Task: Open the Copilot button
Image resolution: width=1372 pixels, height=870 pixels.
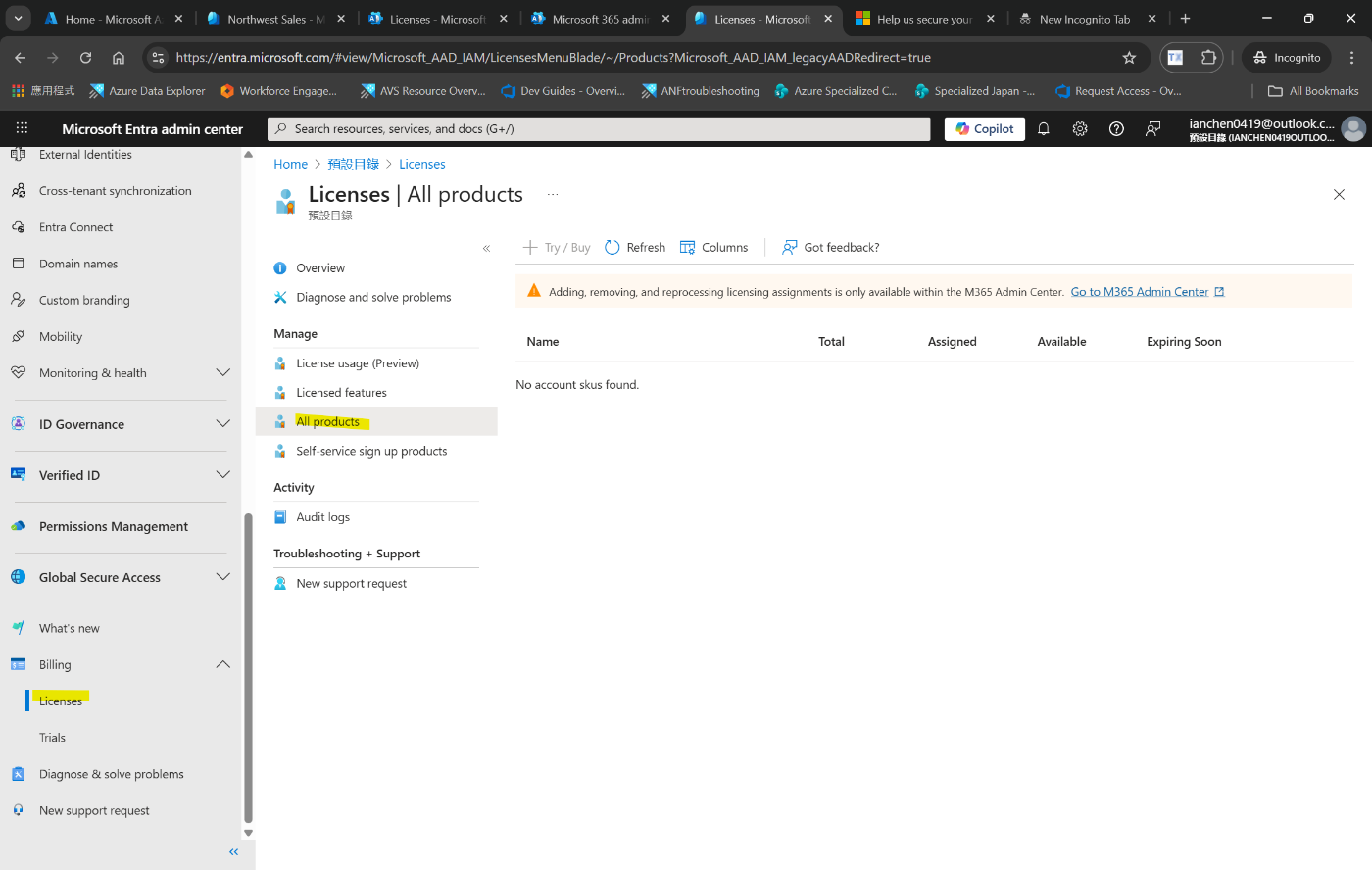Action: click(985, 128)
